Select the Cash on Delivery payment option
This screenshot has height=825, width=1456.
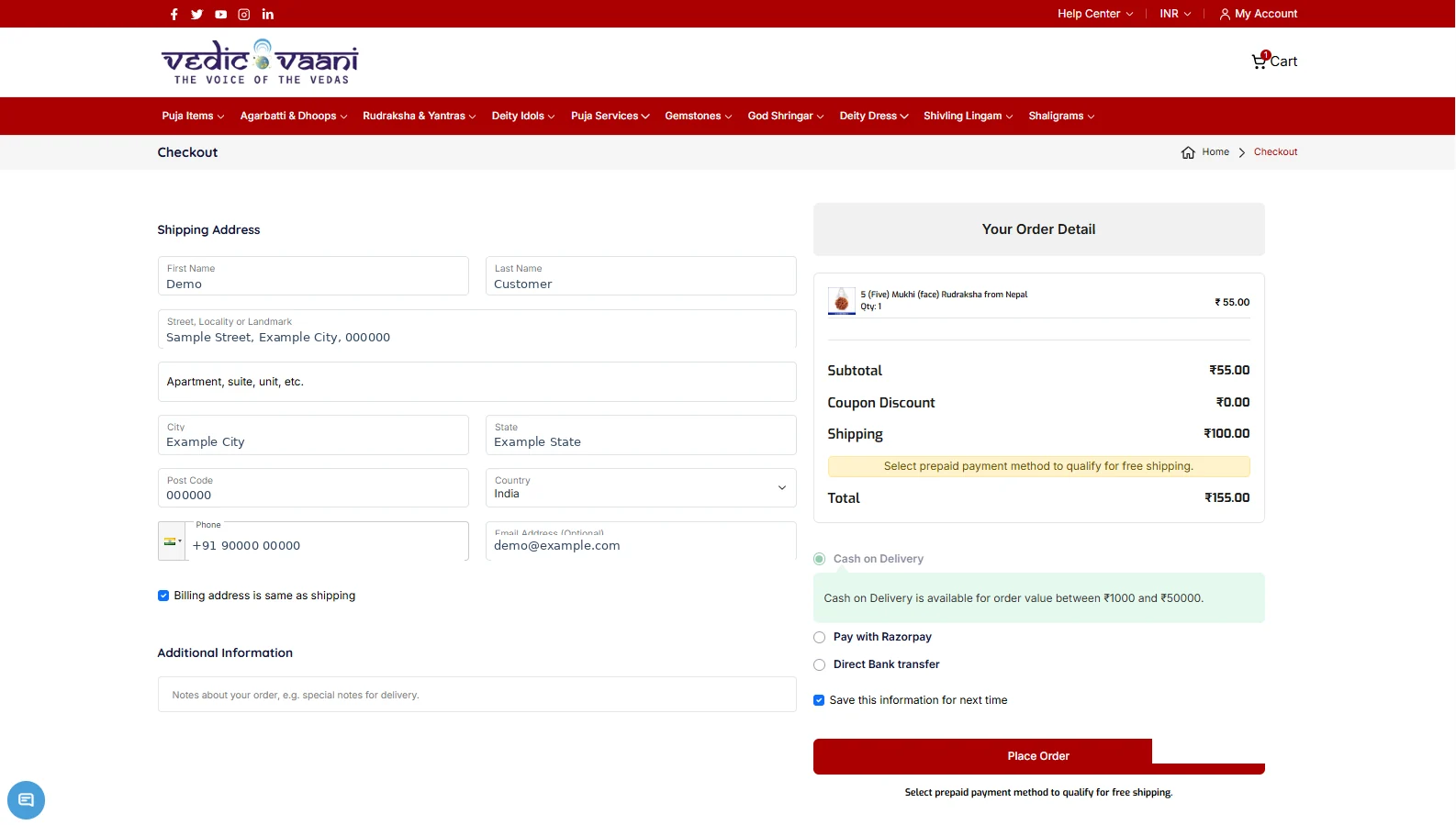[820, 559]
